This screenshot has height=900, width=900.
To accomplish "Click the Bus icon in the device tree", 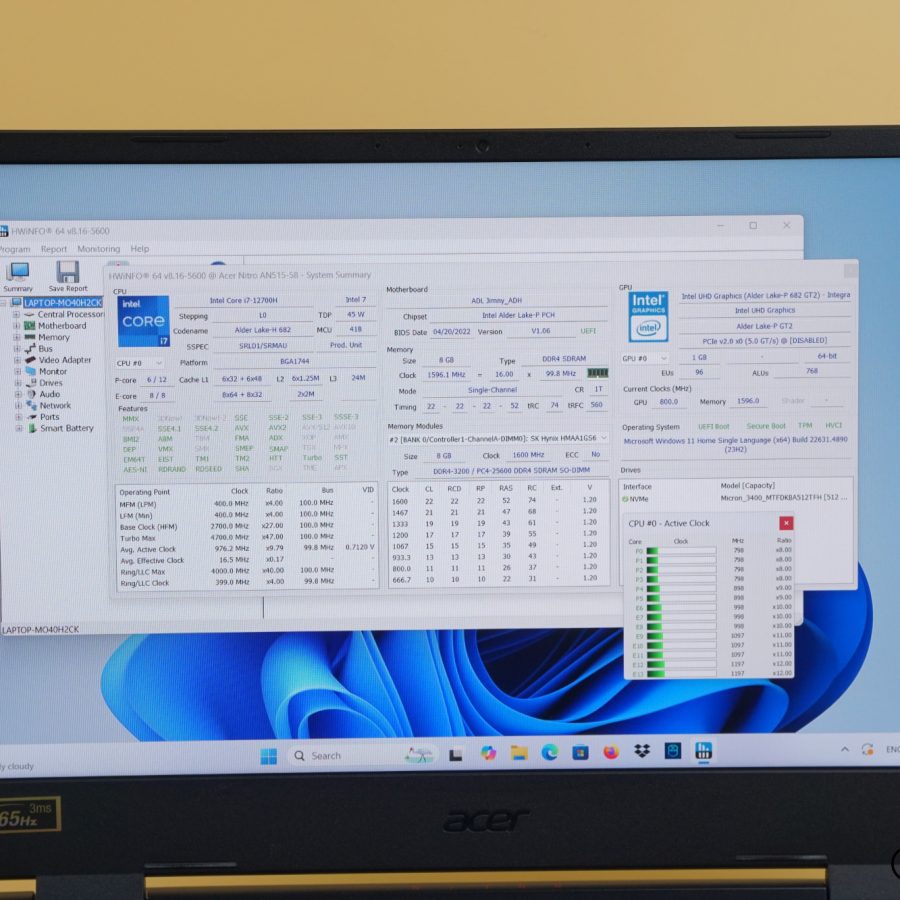I will (x=30, y=348).
